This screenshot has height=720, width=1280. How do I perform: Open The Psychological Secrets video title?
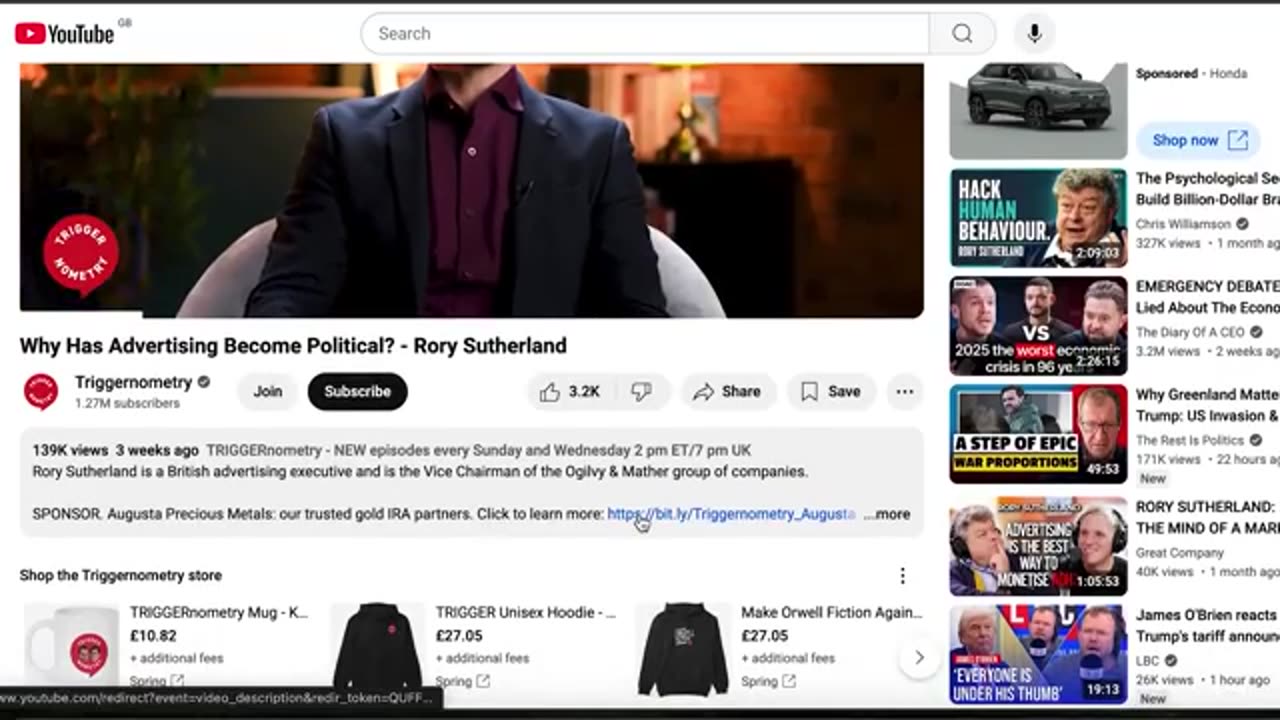pos(1208,189)
